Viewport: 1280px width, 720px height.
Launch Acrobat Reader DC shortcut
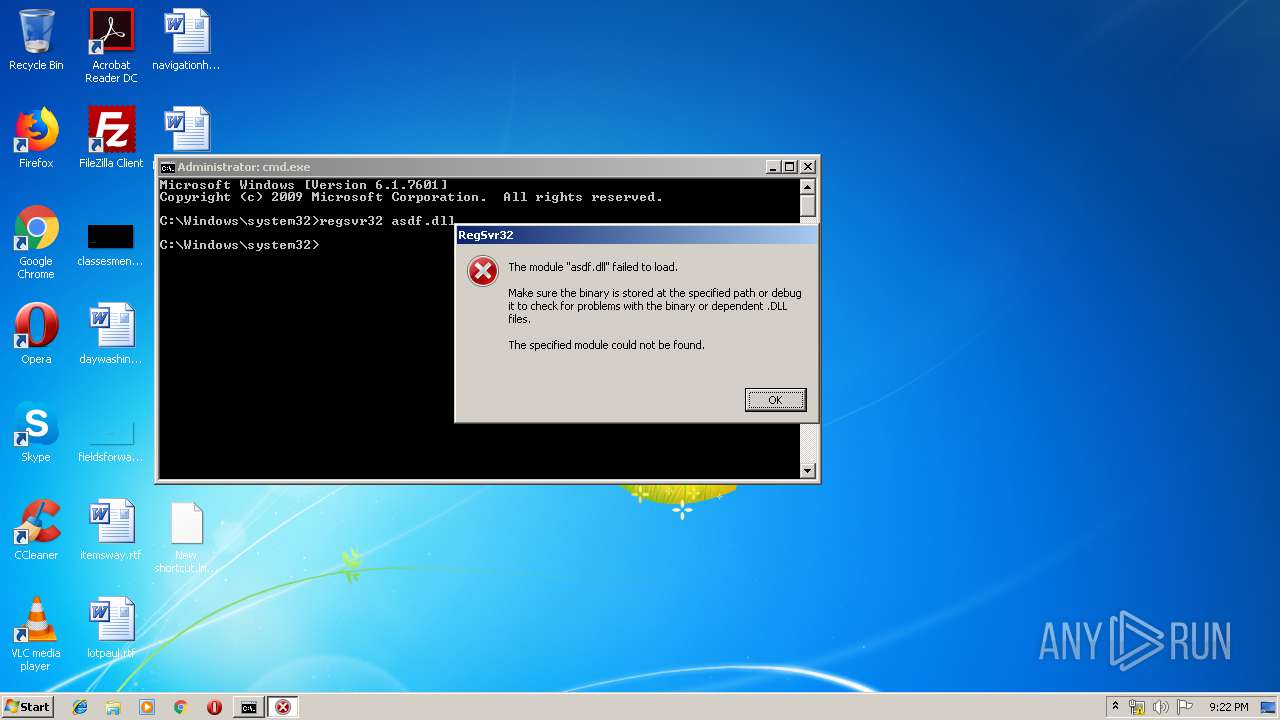[x=111, y=46]
